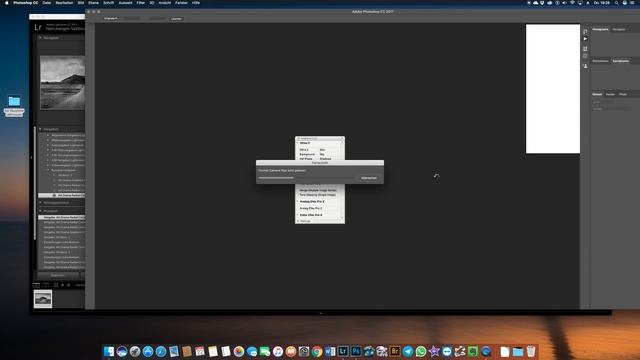Switch to the Kanäle tab

point(610,94)
